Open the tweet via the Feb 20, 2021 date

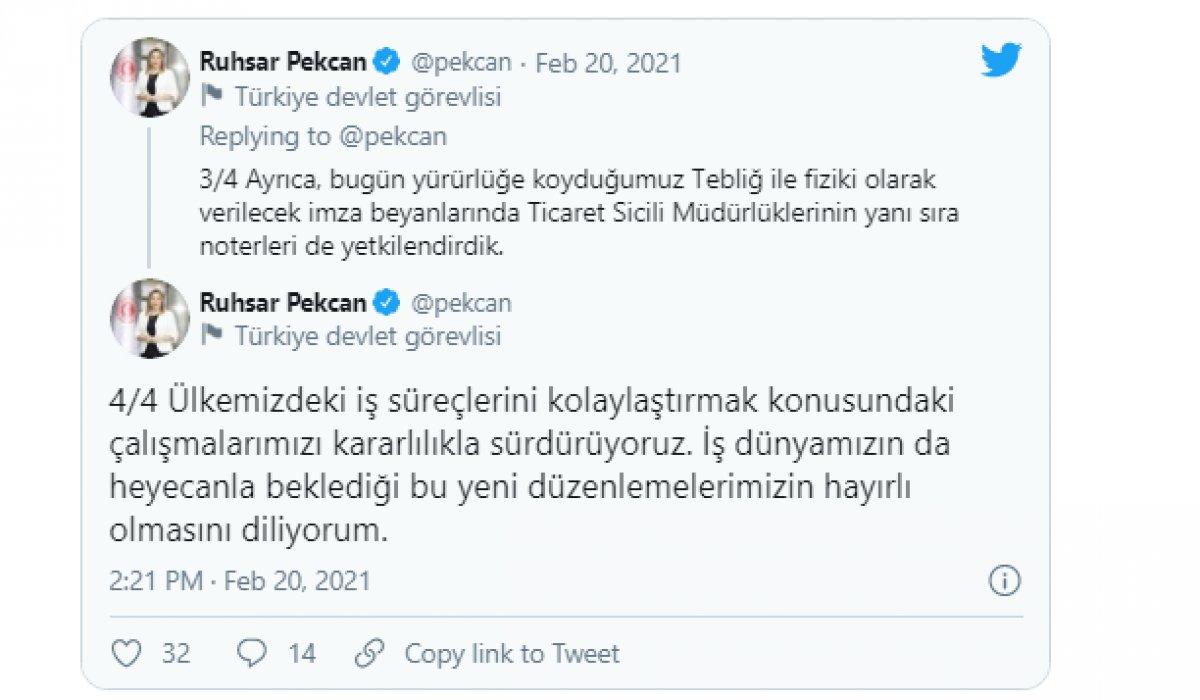click(608, 62)
